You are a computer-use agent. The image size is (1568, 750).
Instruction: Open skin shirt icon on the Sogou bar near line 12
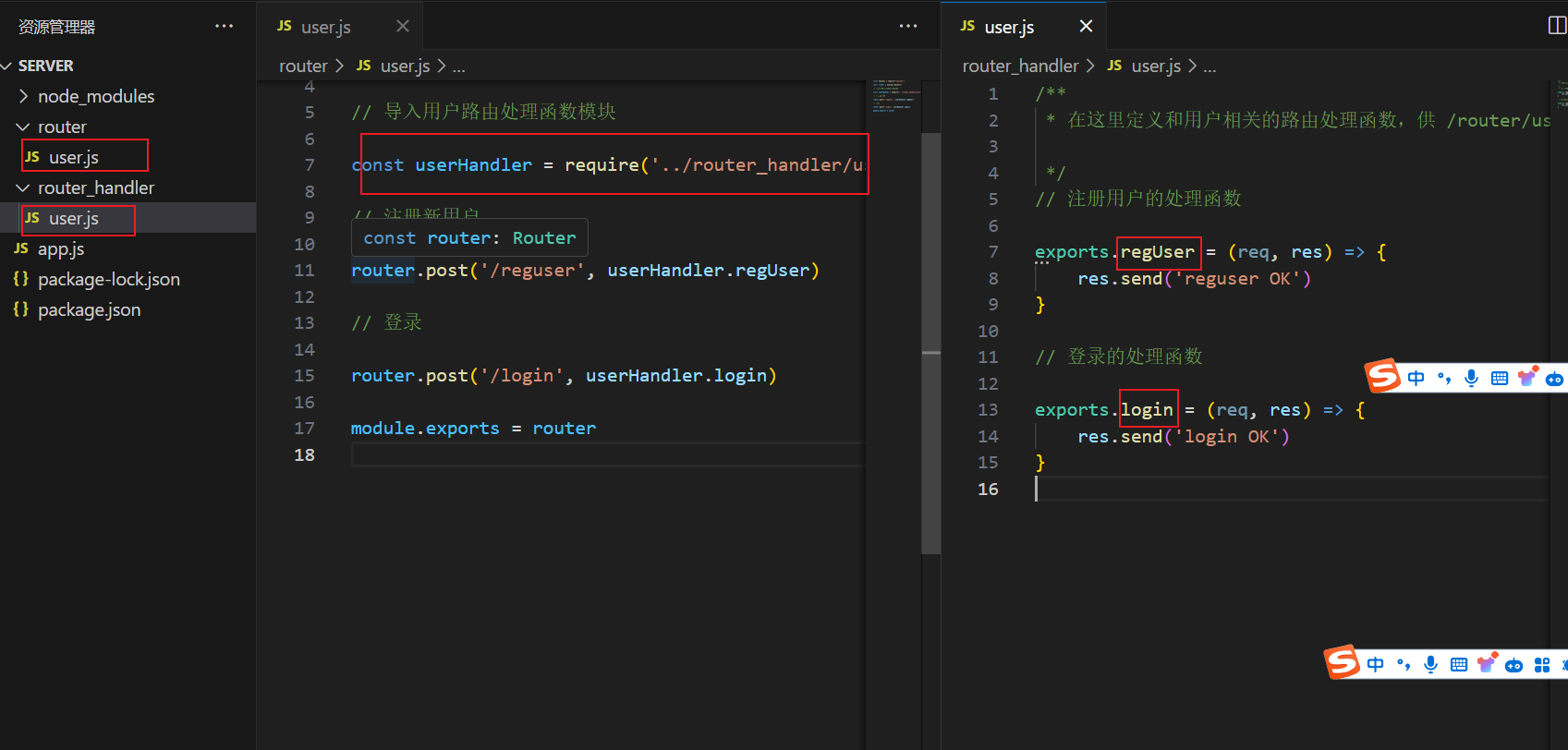click(x=1527, y=376)
